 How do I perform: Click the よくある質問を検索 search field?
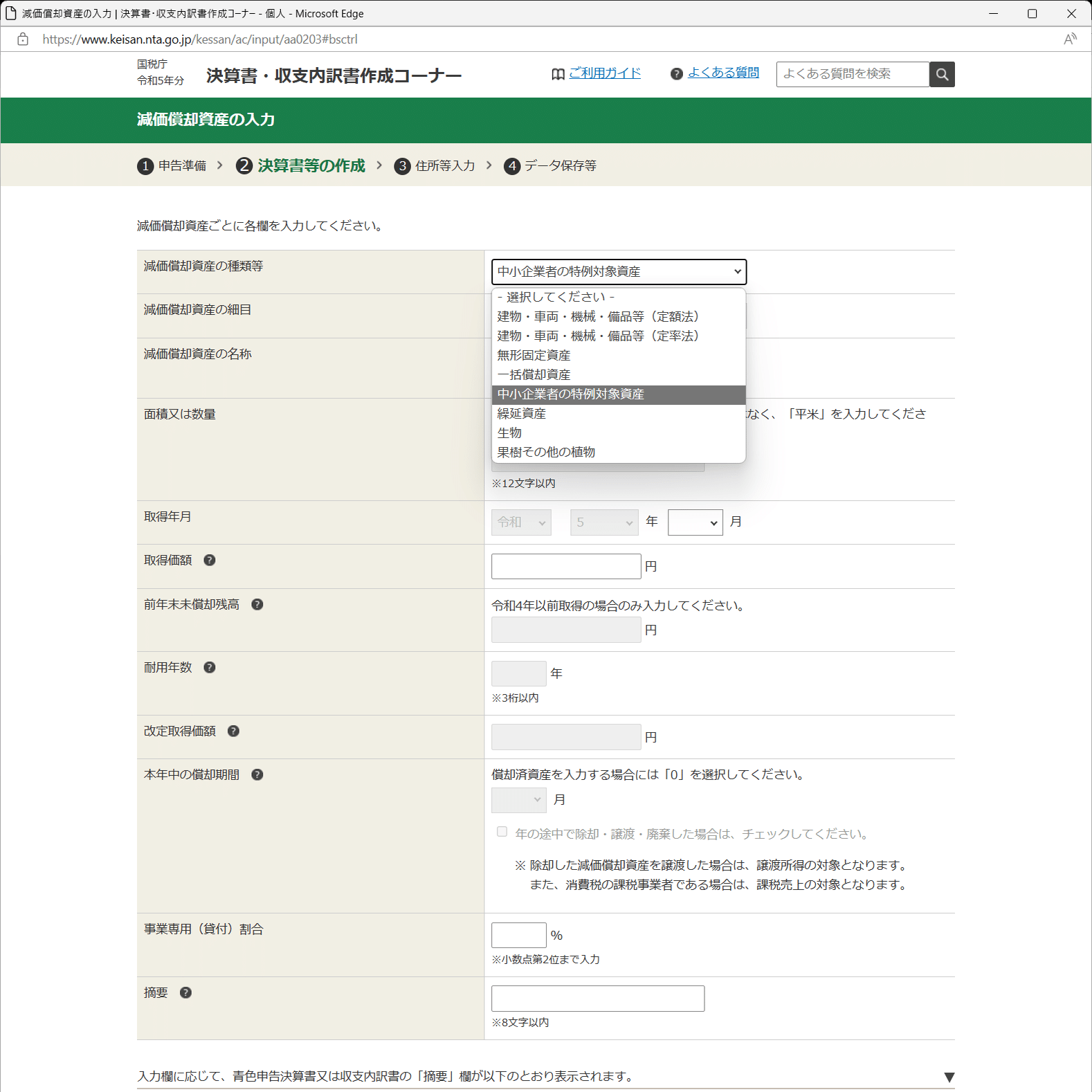click(x=853, y=74)
